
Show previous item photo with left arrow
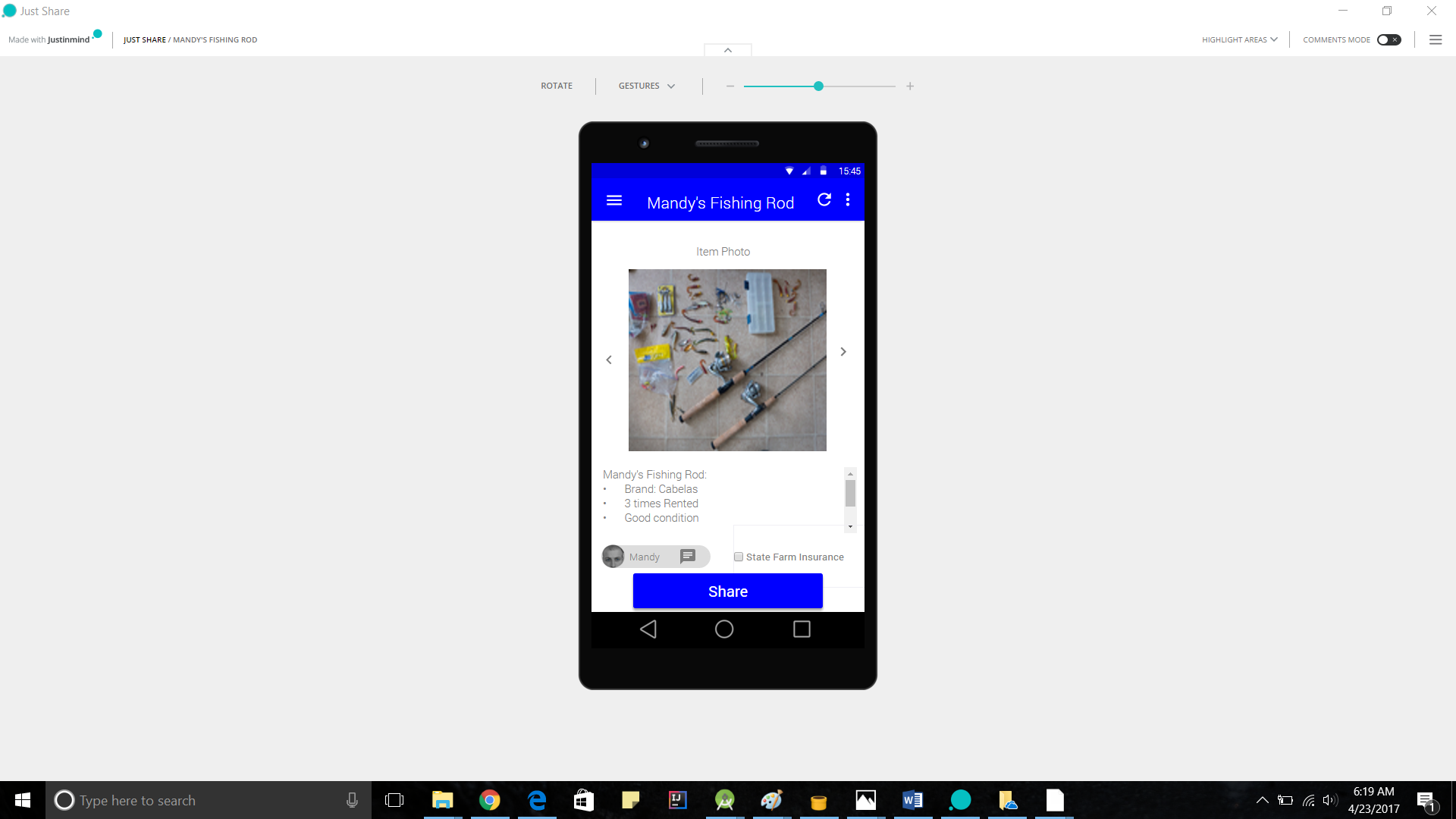click(x=609, y=360)
